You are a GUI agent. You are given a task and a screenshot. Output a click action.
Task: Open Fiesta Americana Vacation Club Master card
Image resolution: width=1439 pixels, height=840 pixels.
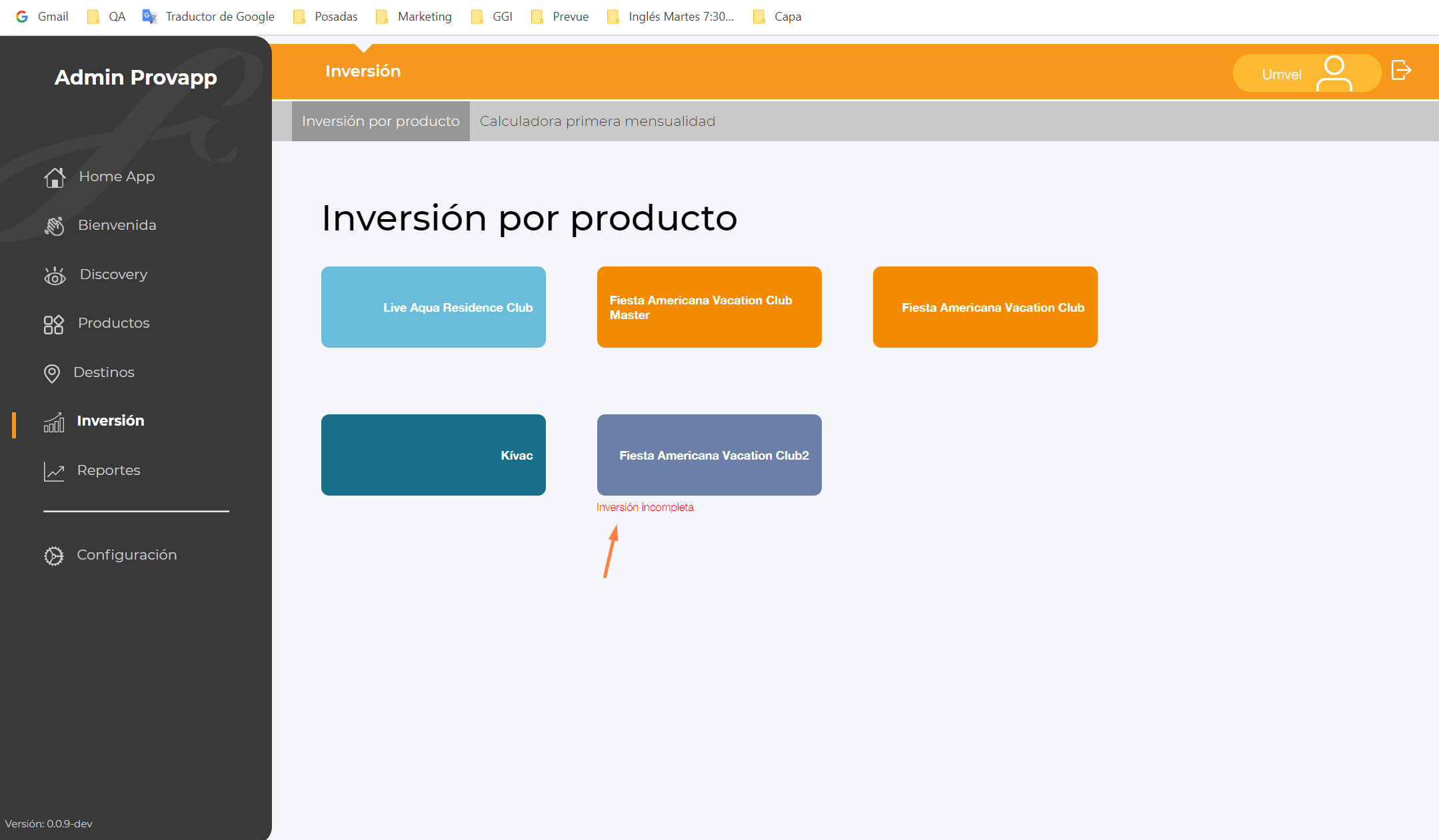point(709,307)
